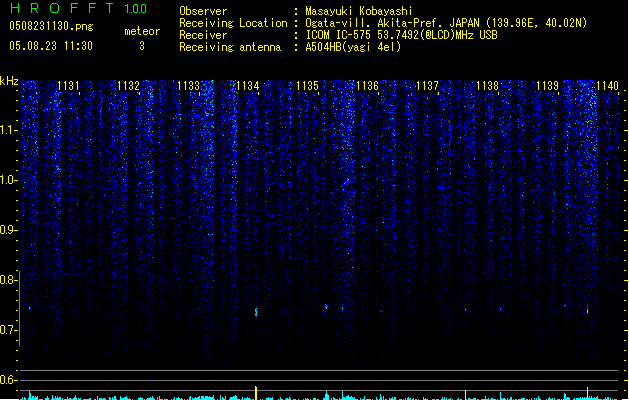Screen dimensions: 629x400
Task: Click the 0.9 kHz axis label
Action: [9, 230]
